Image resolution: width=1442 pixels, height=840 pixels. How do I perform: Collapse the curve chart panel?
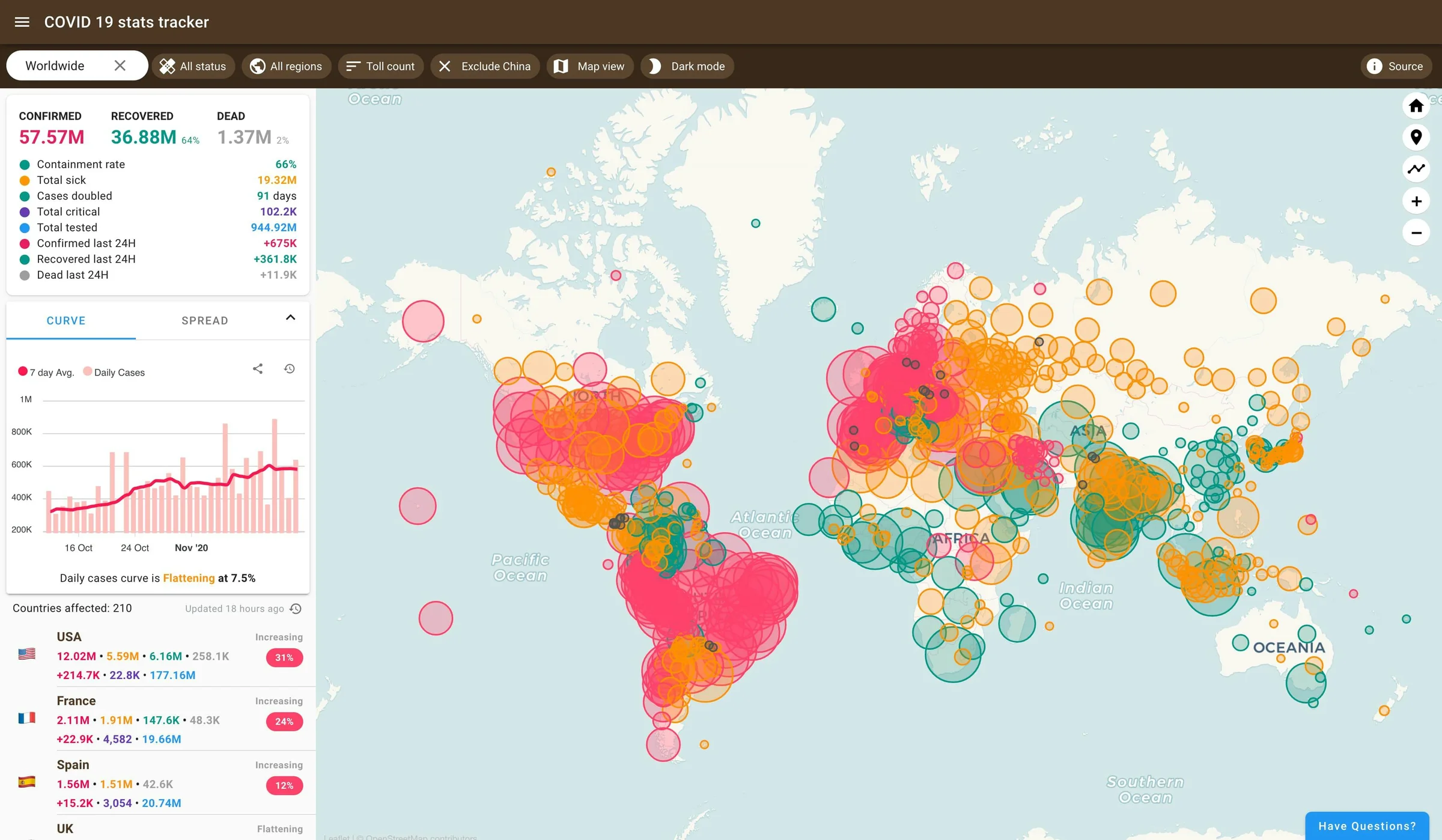tap(290, 318)
